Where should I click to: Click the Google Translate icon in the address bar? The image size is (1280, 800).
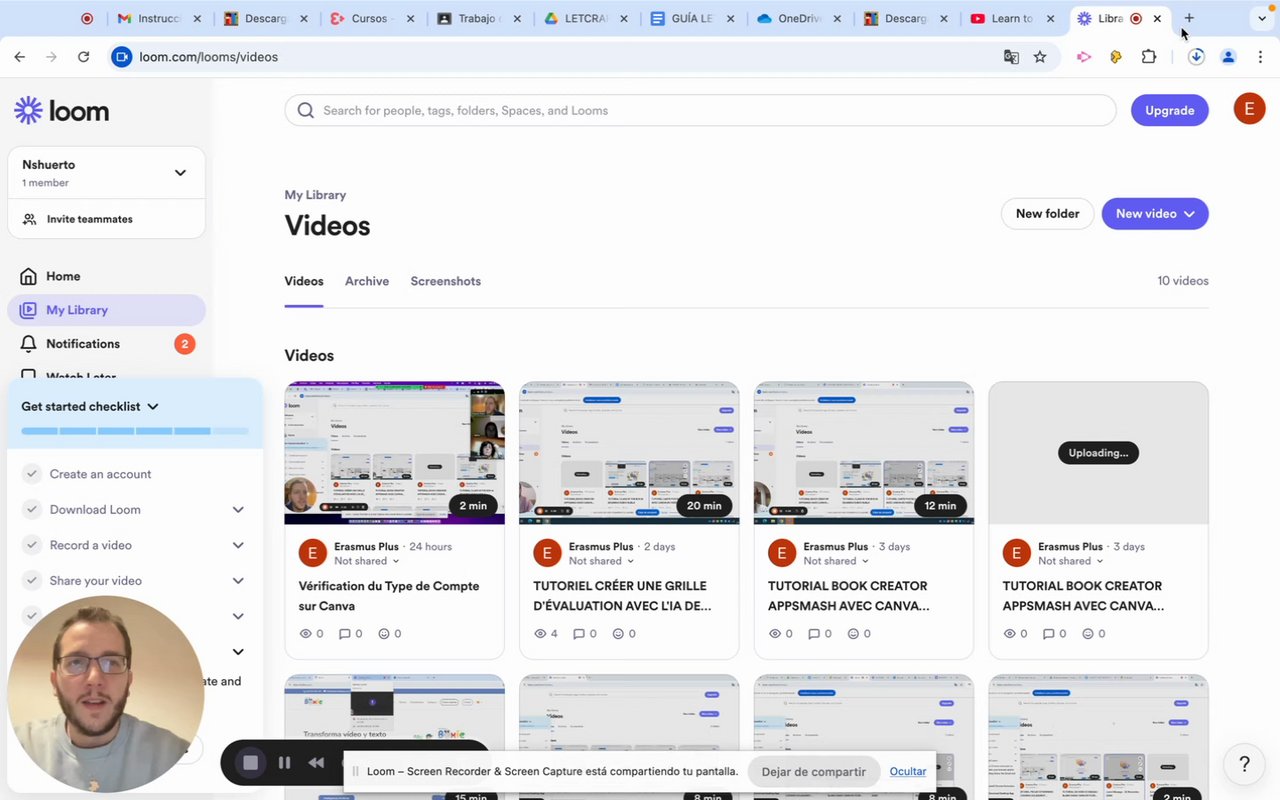(x=1011, y=57)
